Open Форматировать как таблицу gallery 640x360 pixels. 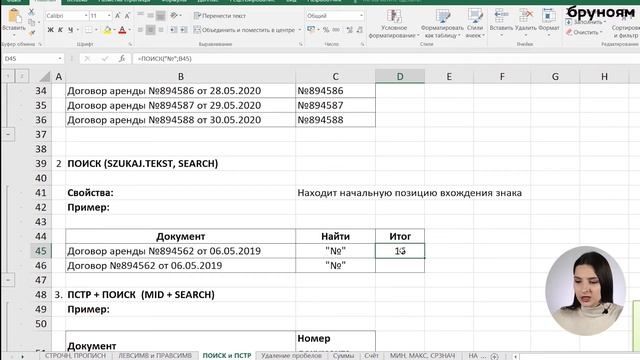tap(442, 24)
